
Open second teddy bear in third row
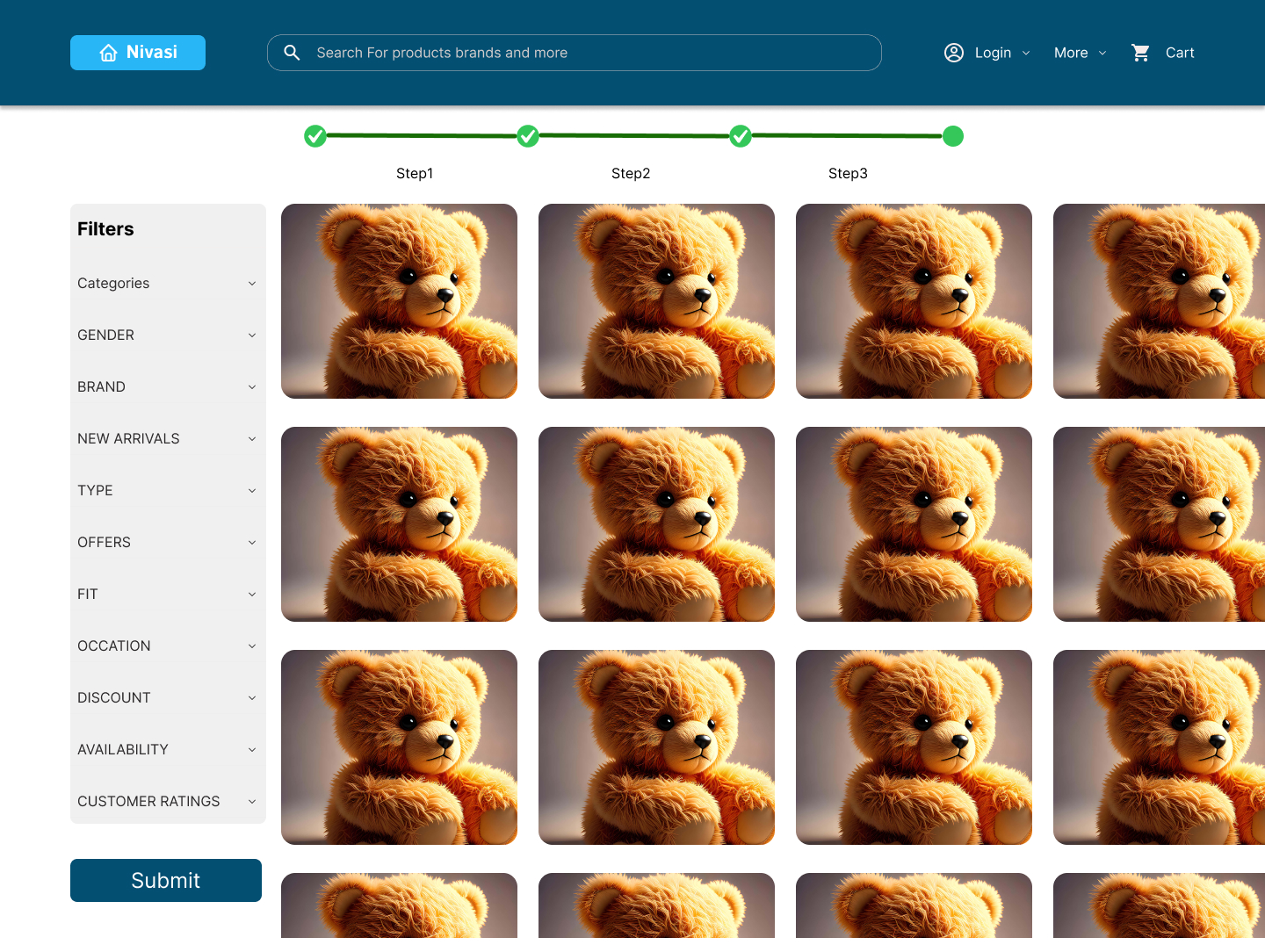pyautogui.click(x=656, y=747)
